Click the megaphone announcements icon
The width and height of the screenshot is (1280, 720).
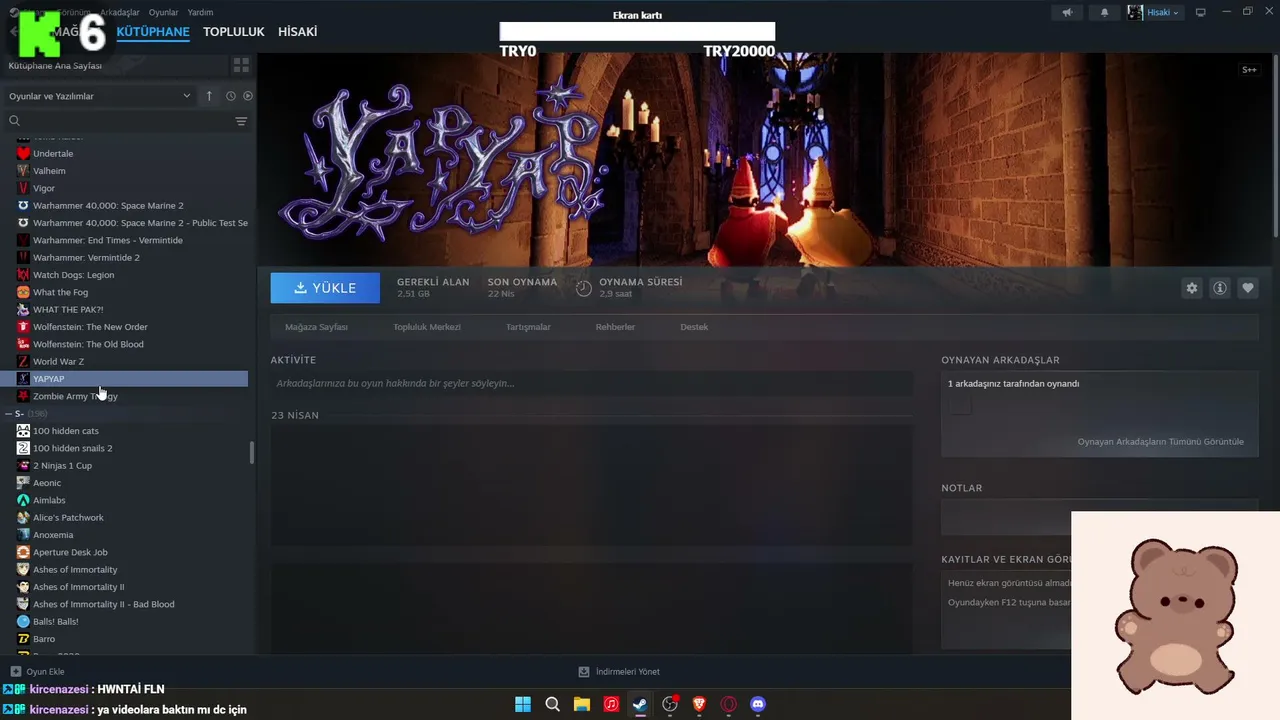point(1068,12)
